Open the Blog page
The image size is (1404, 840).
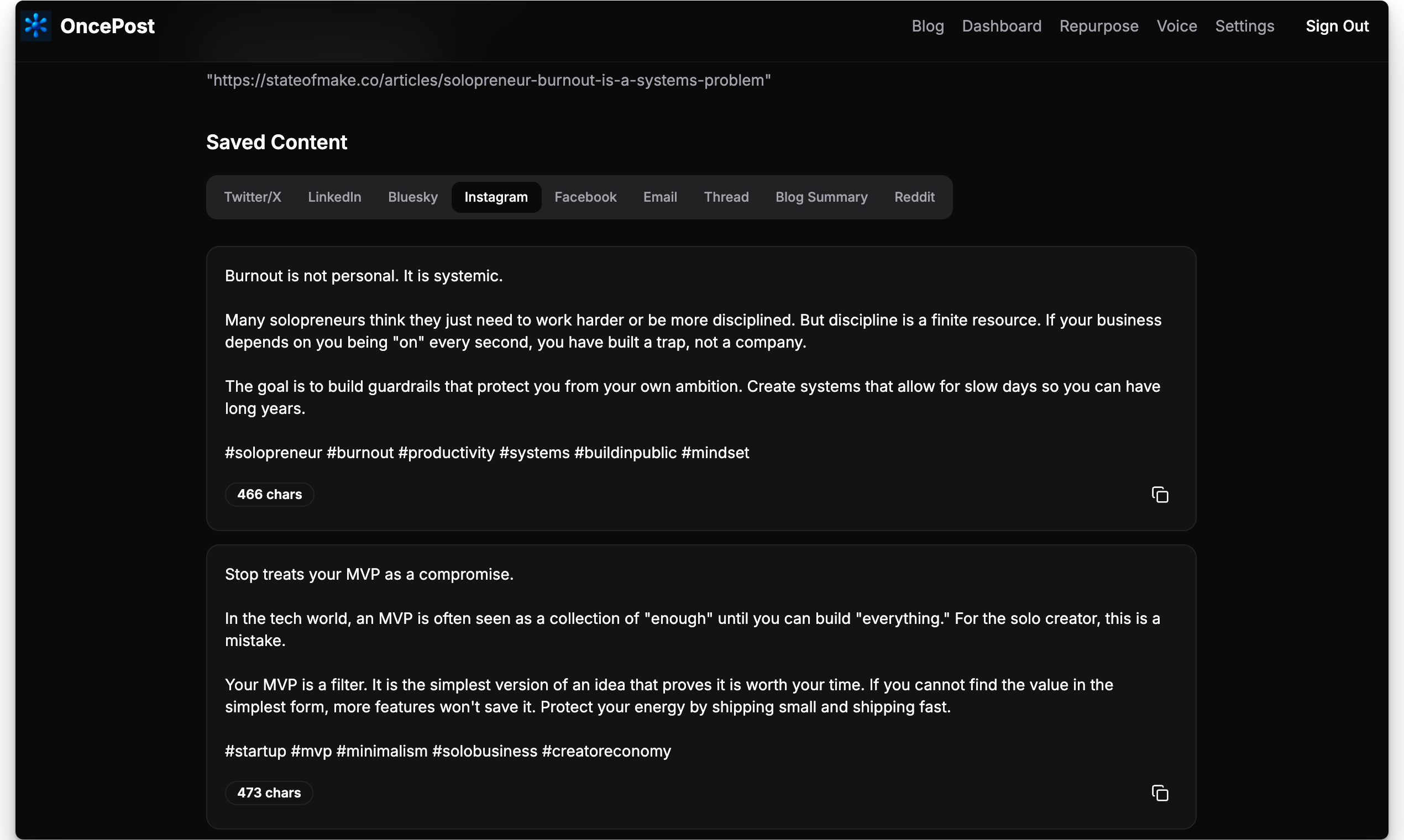(x=928, y=26)
